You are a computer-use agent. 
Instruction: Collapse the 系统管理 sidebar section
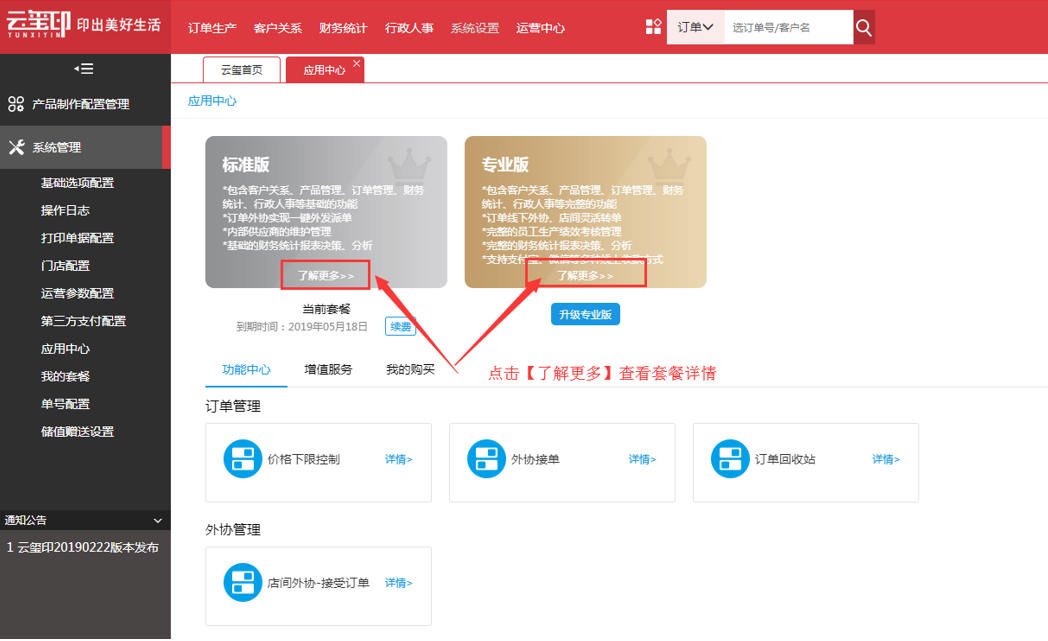86,147
